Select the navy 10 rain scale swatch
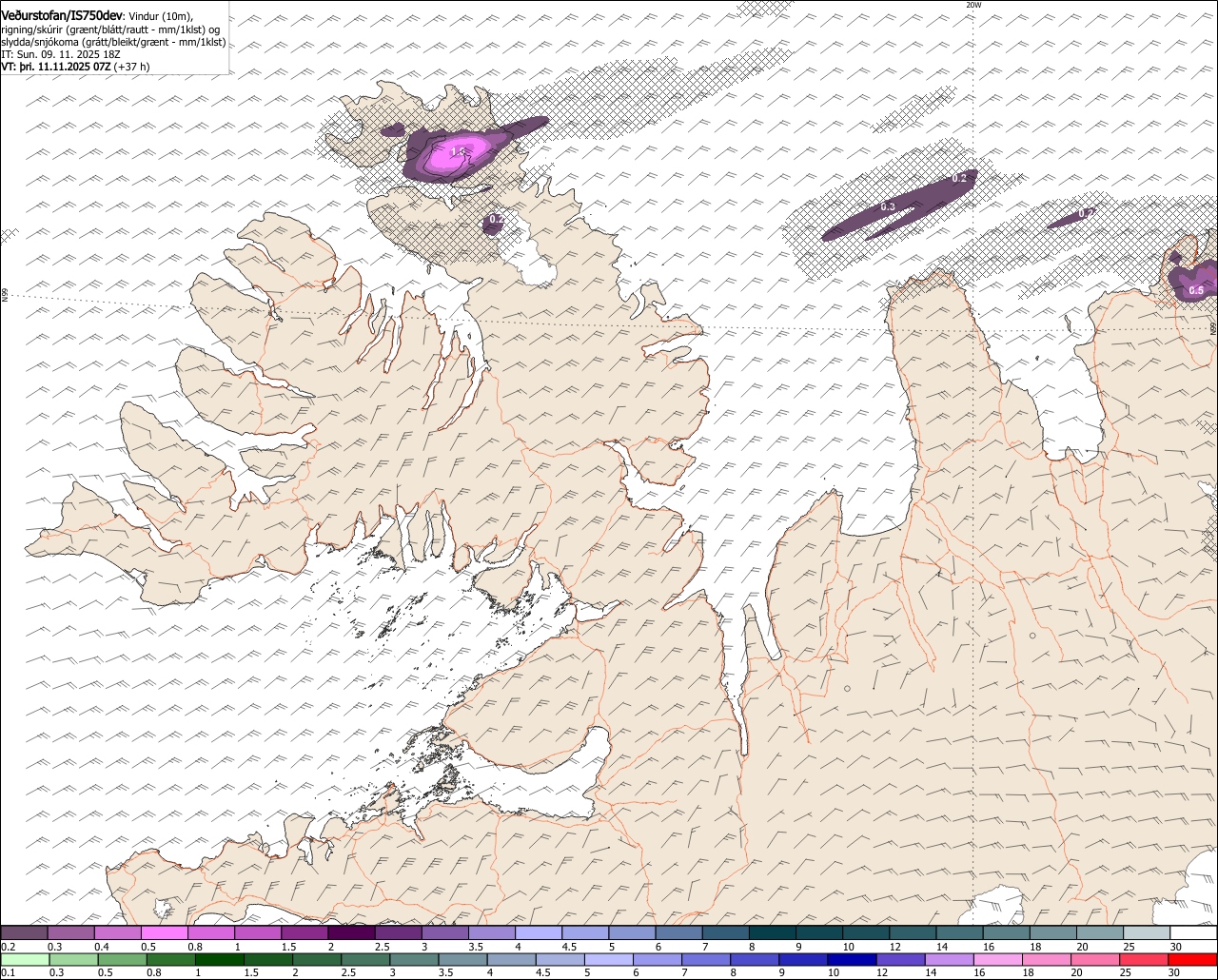Viewport: 1218px width, 980px height. 852,959
